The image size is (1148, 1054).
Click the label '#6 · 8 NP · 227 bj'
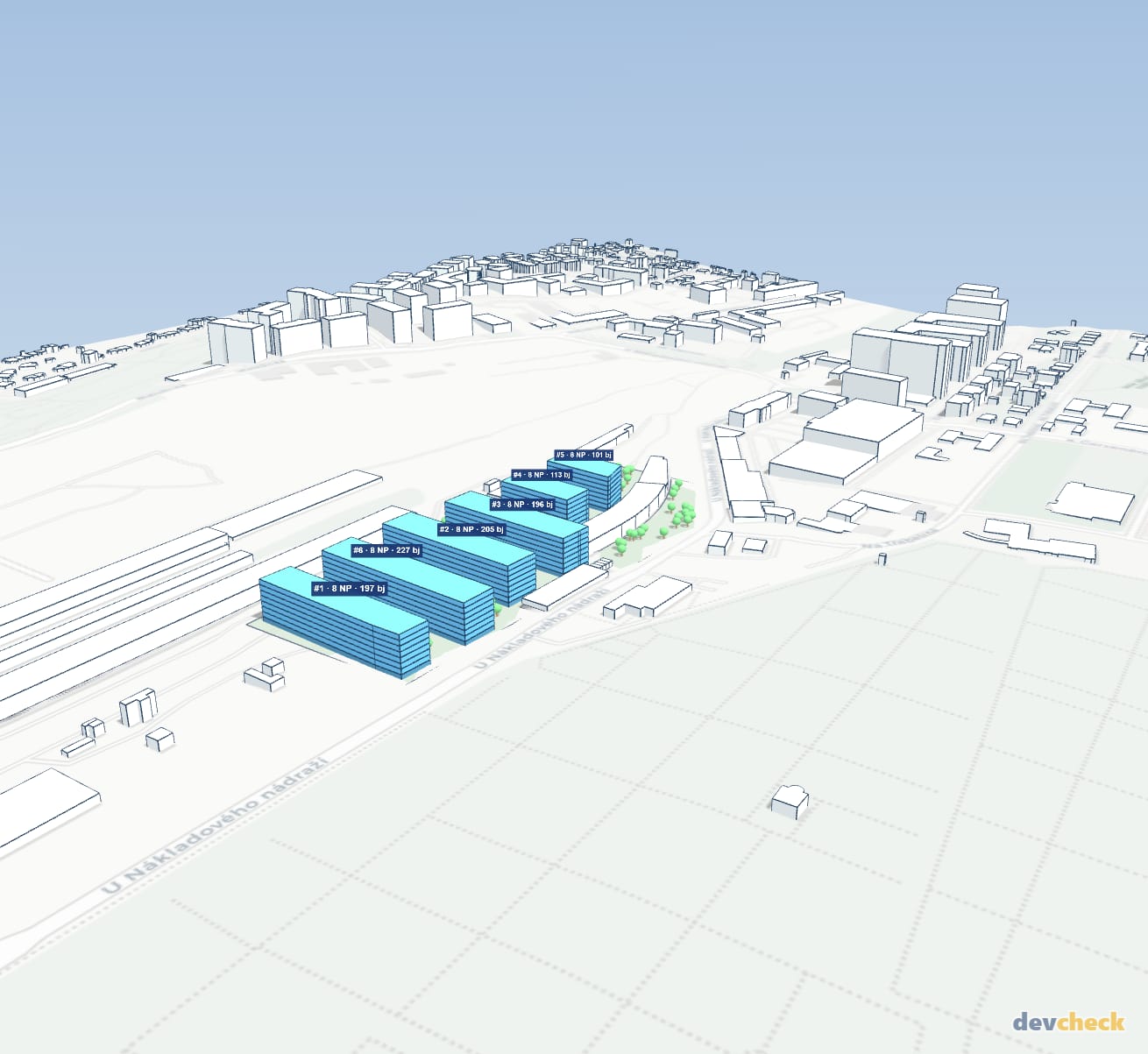click(x=386, y=550)
